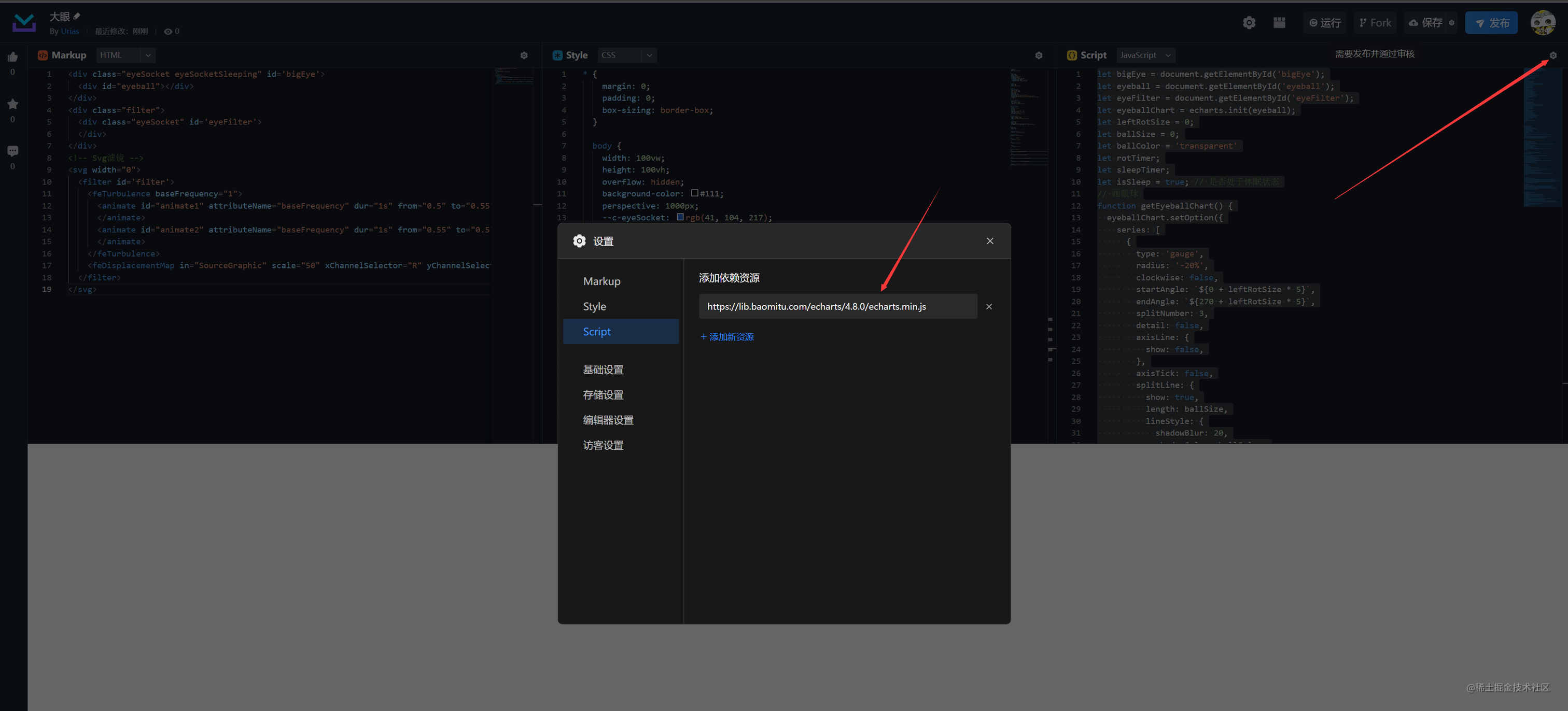Click the view count eye icon
This screenshot has height=711, width=1568.
click(x=168, y=32)
